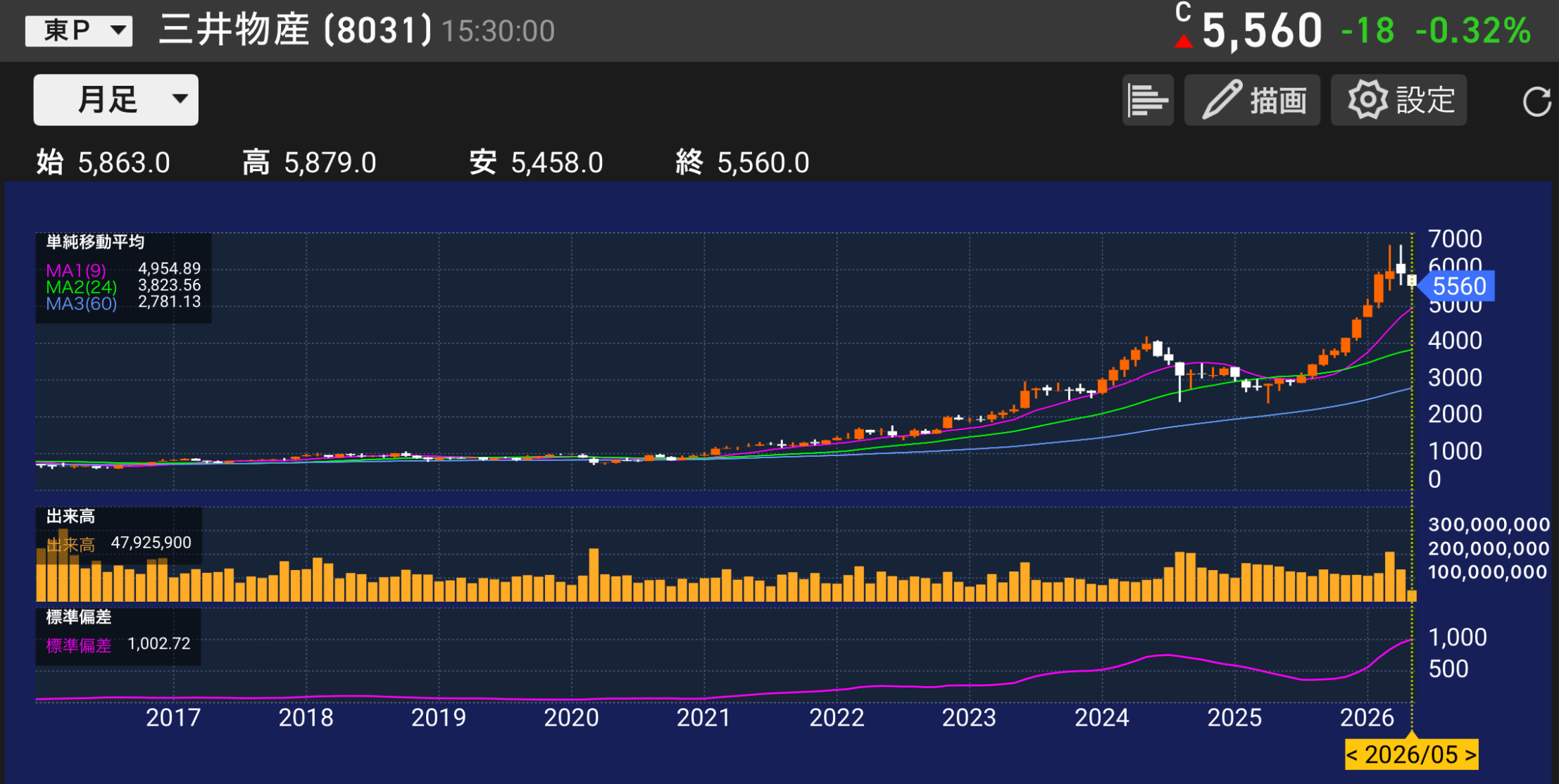Open the 設定 settings button
Viewport: 1559px width, 784px height.
click(x=1398, y=100)
